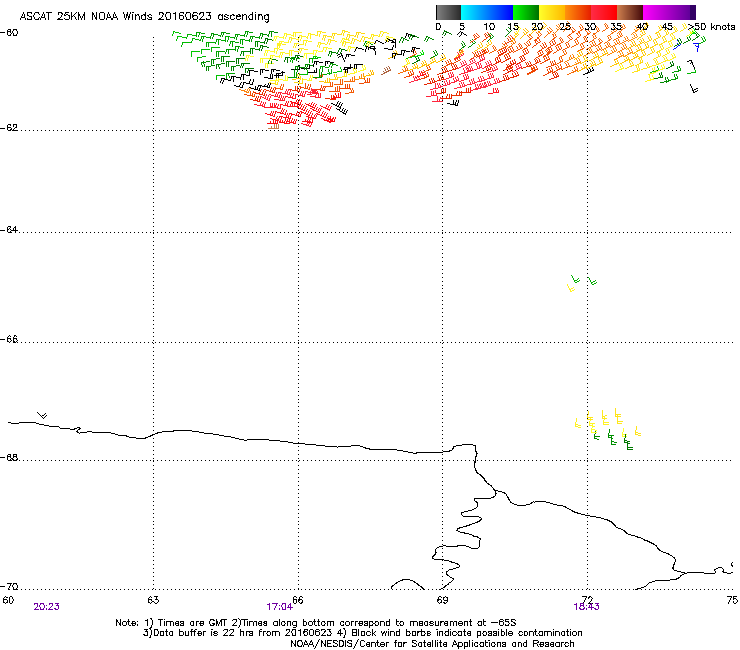The width and height of the screenshot is (740, 650).
Task: Click the small green wind barb cluster near latitude -65
Action: (582, 282)
